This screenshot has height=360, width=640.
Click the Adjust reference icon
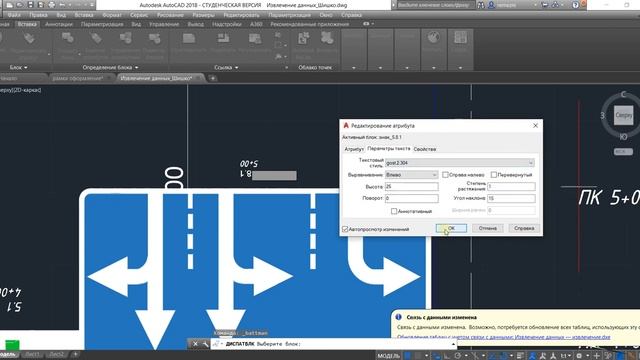[x=255, y=39]
